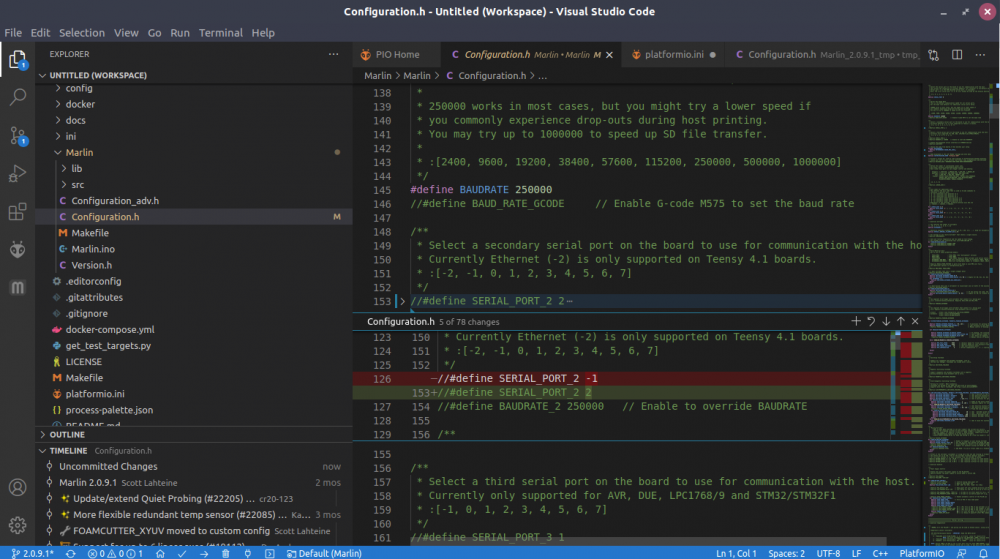1000x559 pixels.
Task: Open the Run and Debug view
Action: click(x=17, y=173)
